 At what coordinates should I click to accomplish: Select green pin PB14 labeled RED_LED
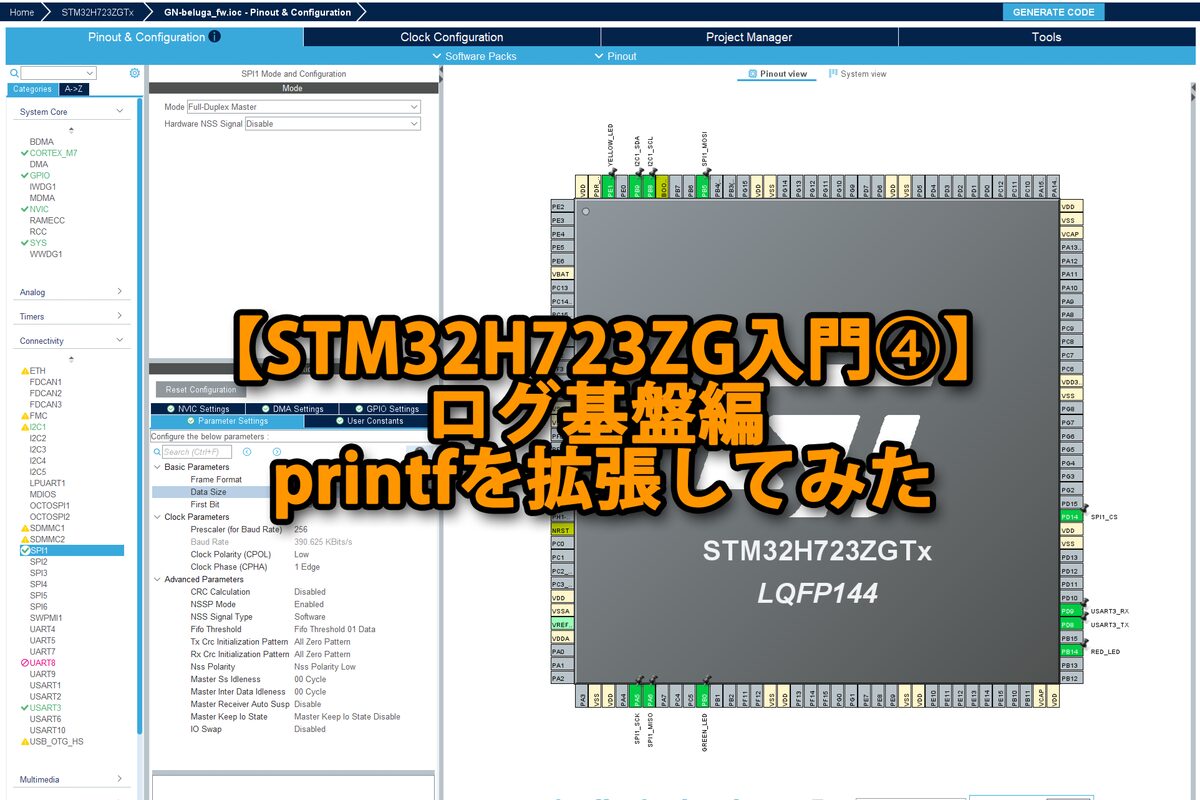click(1070, 651)
